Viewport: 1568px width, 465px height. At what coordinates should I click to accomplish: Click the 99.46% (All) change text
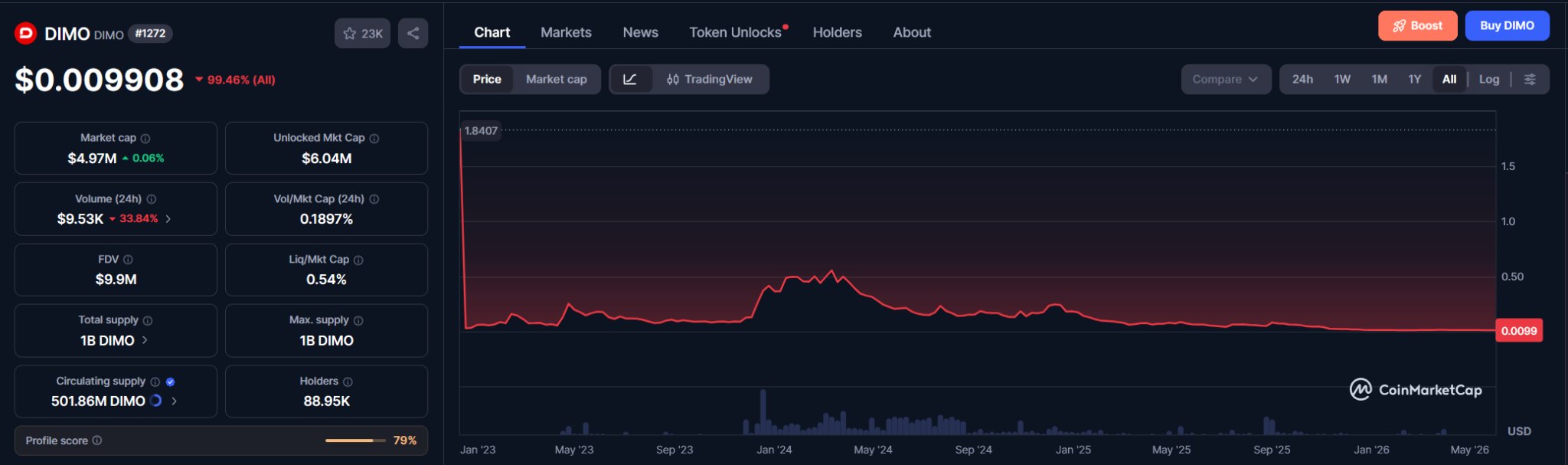pos(241,80)
